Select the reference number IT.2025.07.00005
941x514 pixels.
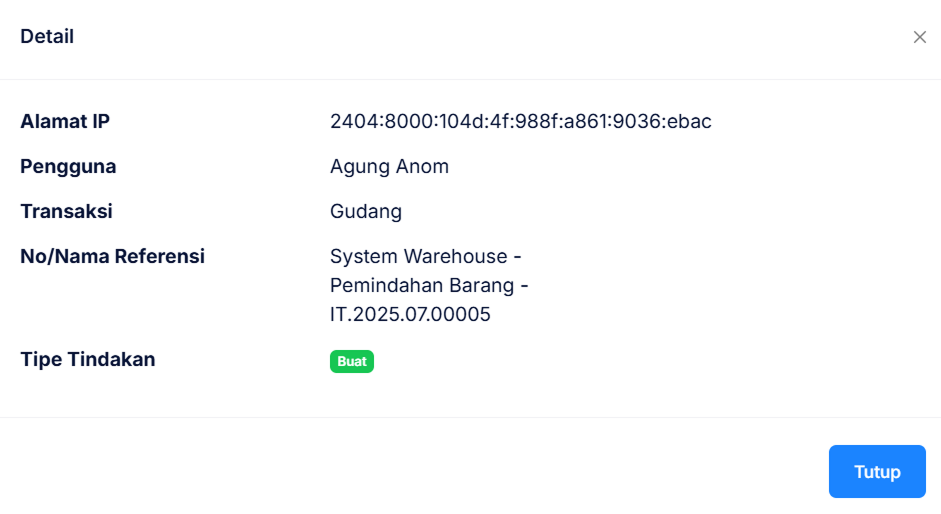click(410, 315)
